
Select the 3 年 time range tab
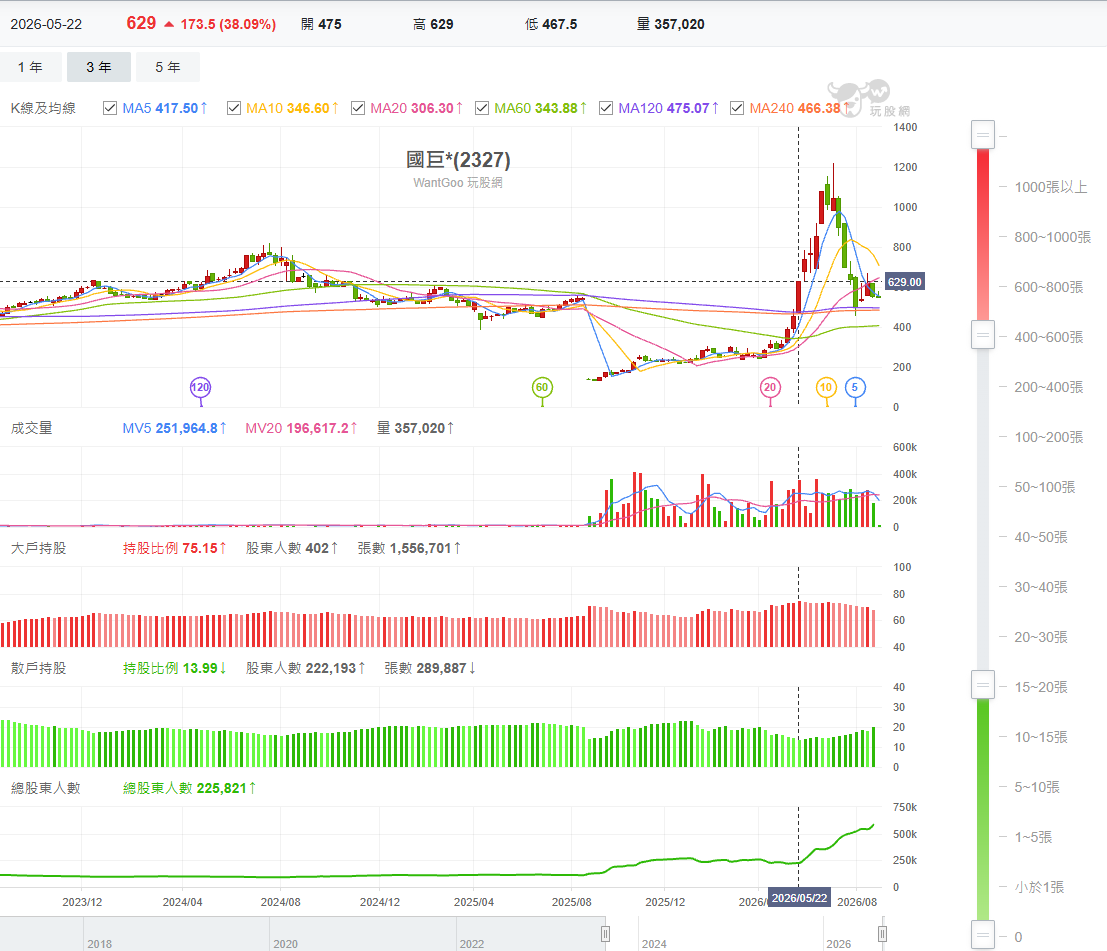click(x=99, y=67)
